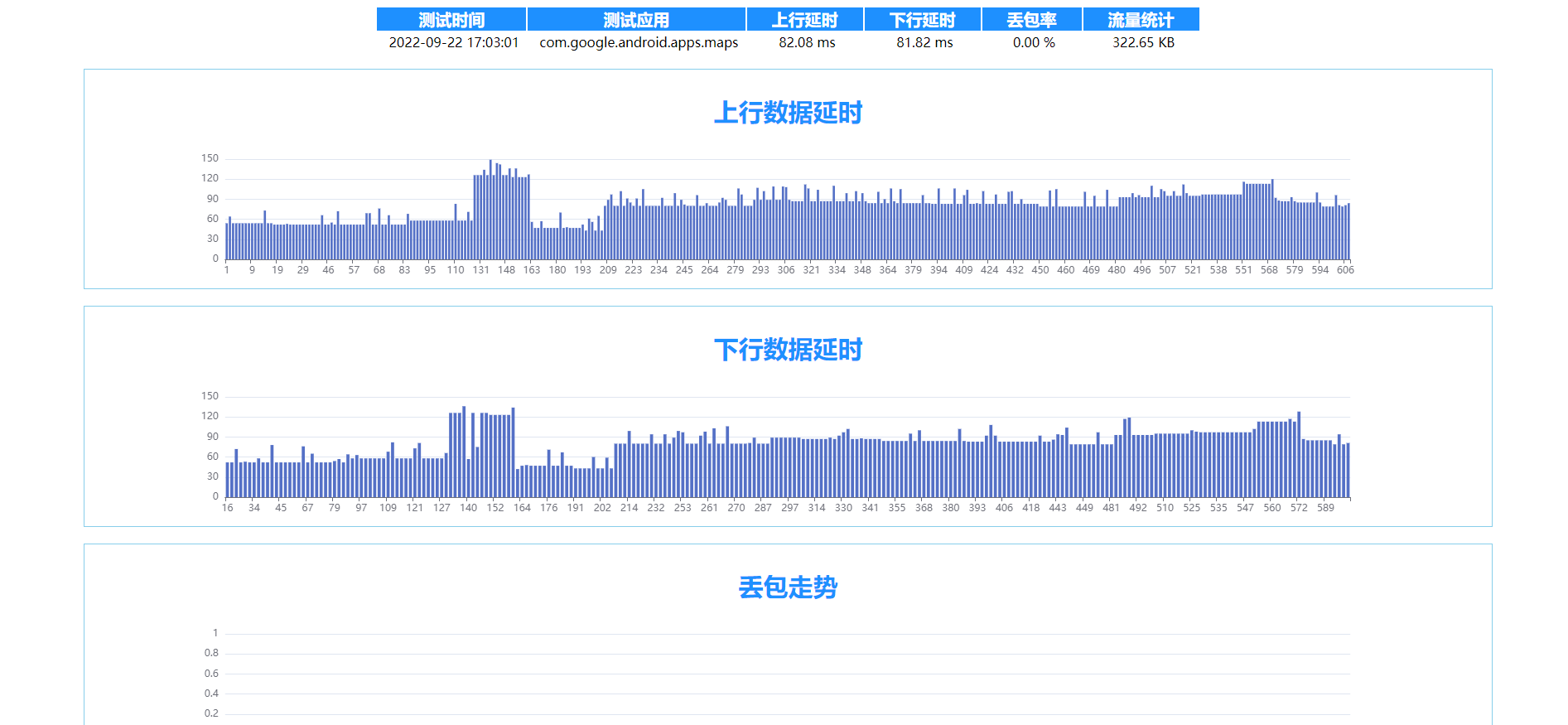Image resolution: width=1568 pixels, height=725 pixels.
Task: Click x-axis label 16 in the 下行数据延时 chart
Action: point(228,508)
